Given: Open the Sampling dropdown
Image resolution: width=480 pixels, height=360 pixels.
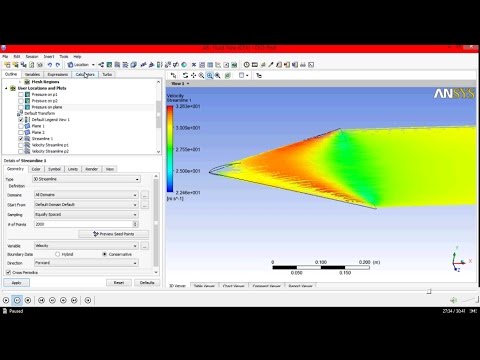Looking at the screenshot, I should [86, 214].
